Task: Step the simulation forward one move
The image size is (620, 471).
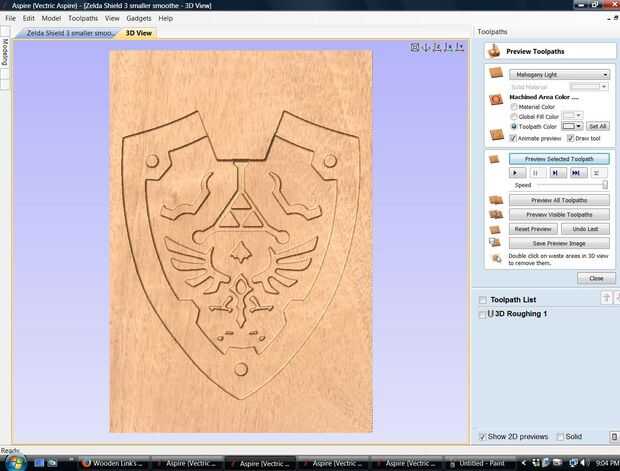Action: pyautogui.click(x=558, y=173)
